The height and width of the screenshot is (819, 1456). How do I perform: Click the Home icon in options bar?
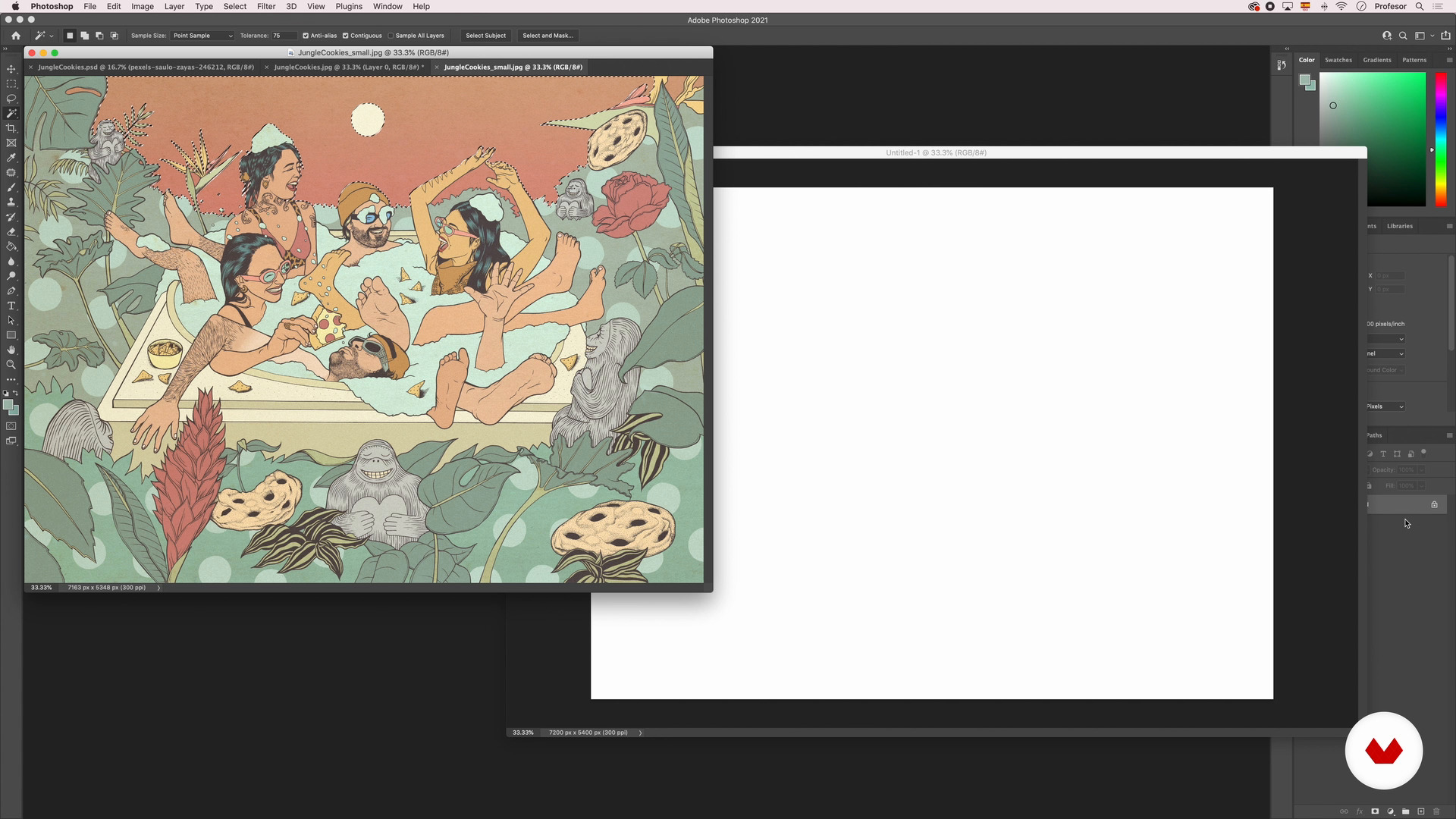point(16,36)
